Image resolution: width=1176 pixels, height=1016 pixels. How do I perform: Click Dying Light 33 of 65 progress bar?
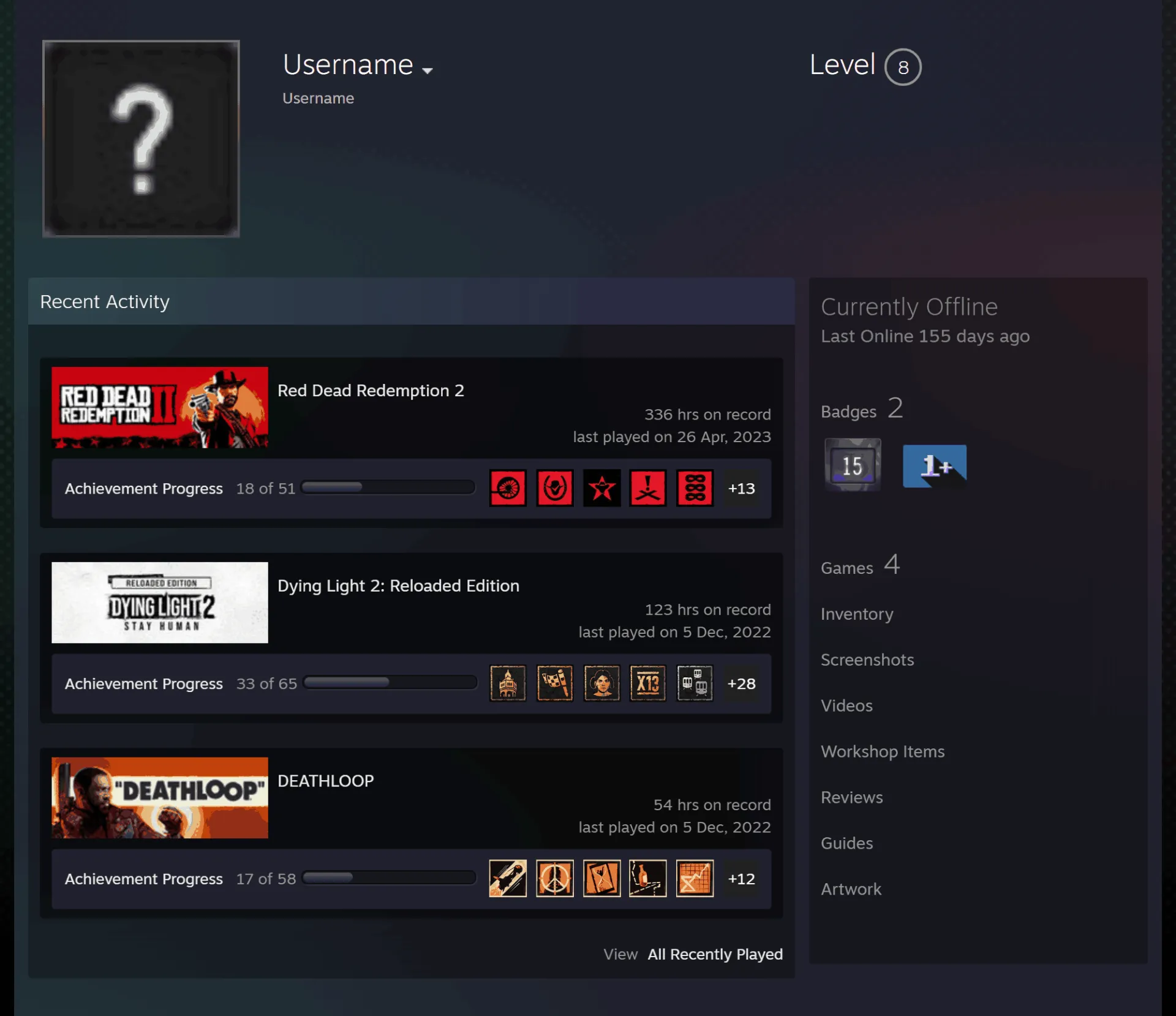click(390, 682)
